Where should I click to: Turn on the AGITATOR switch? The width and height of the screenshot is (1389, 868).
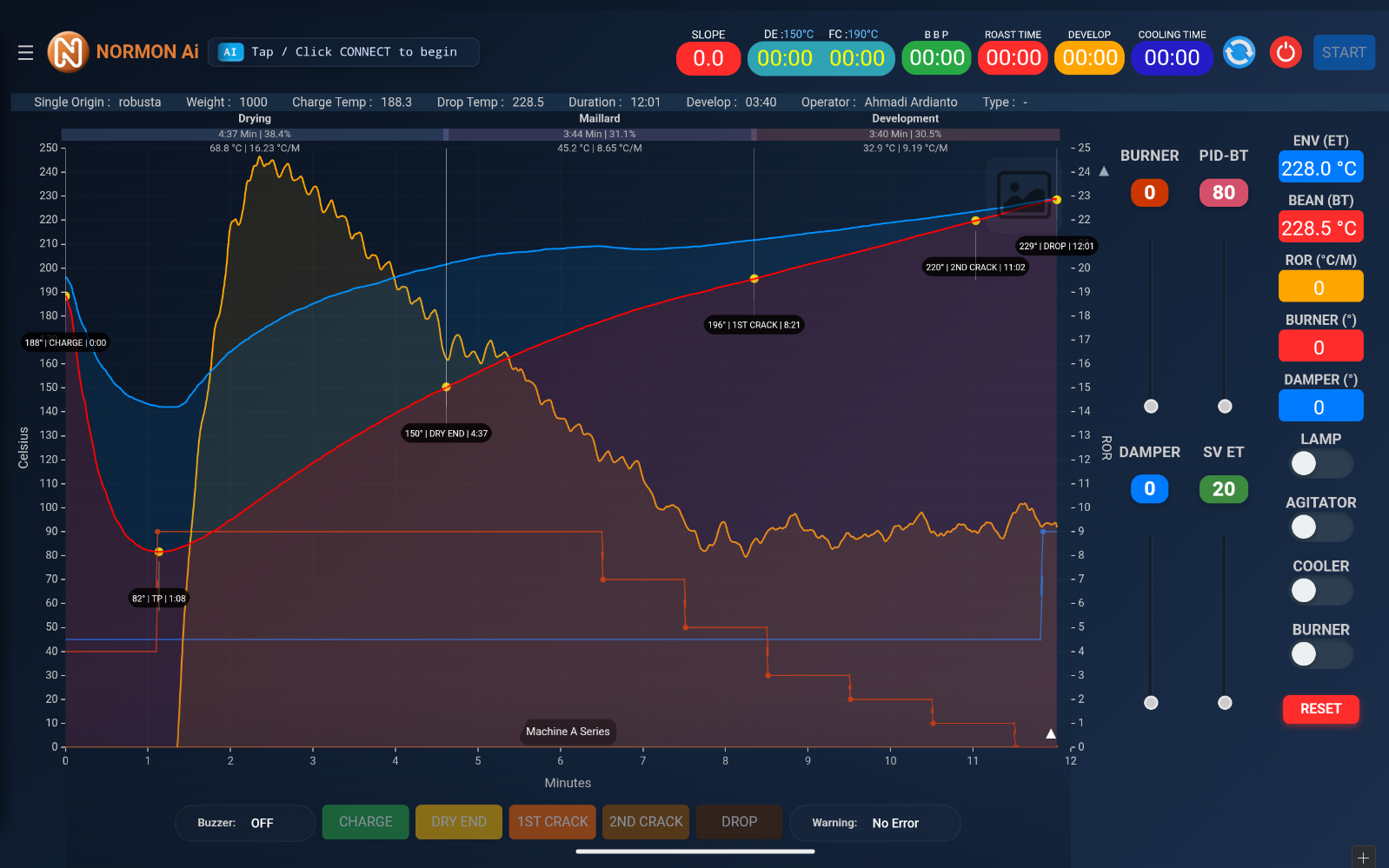pyautogui.click(x=1319, y=527)
